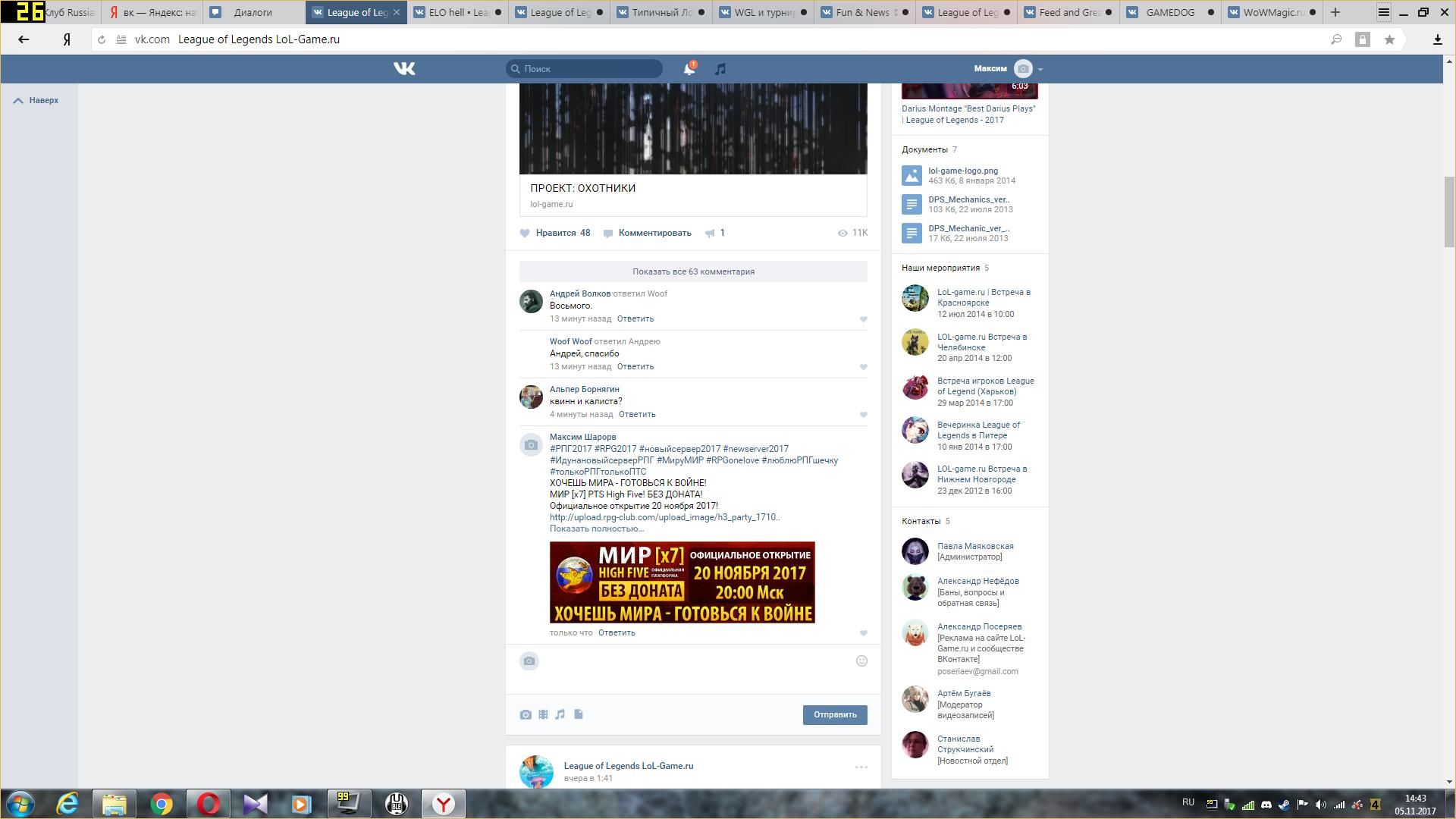Open the League of Legends LoL-Game.ru post author
The width and height of the screenshot is (1456, 819).
(x=628, y=766)
